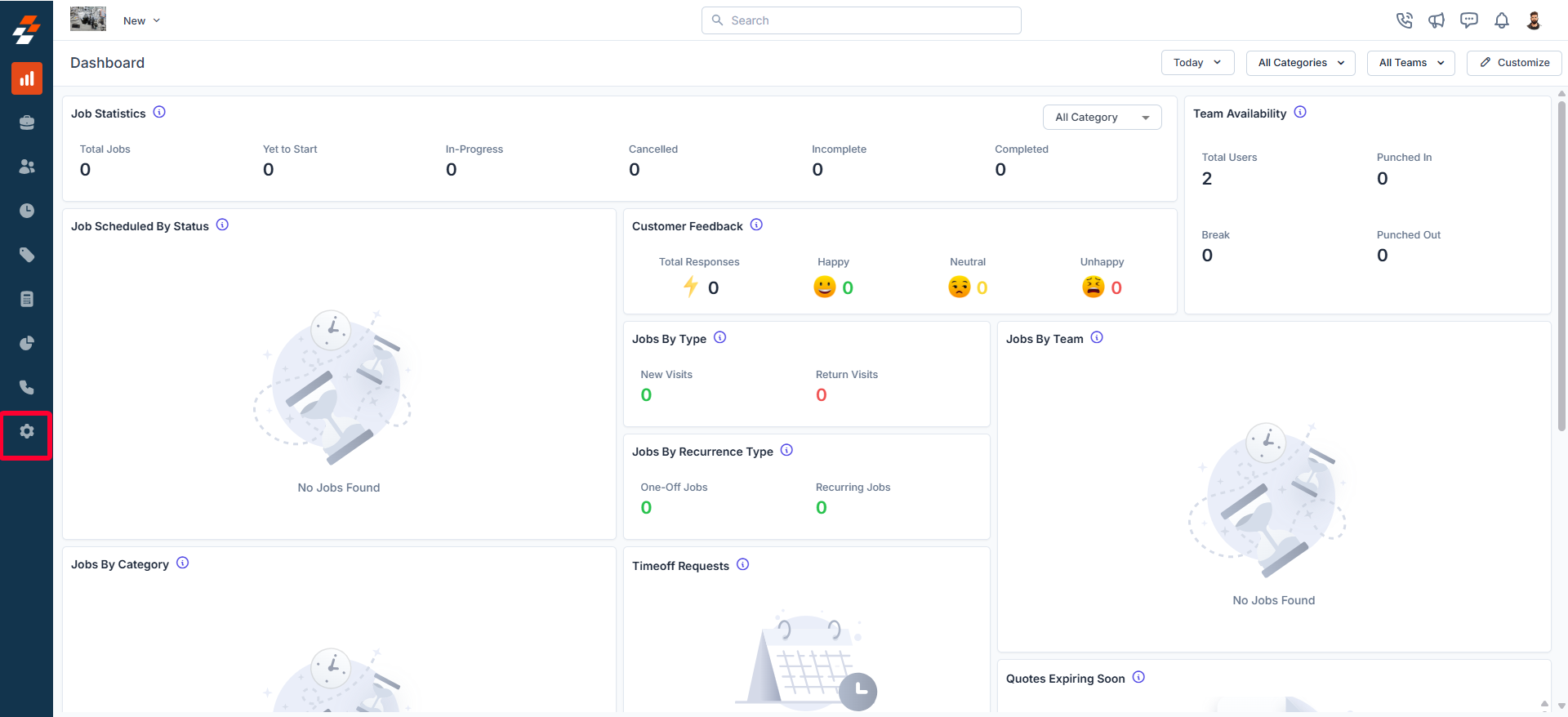The image size is (1568, 717).
Task: Click the Total Users value
Action: pos(1207,179)
